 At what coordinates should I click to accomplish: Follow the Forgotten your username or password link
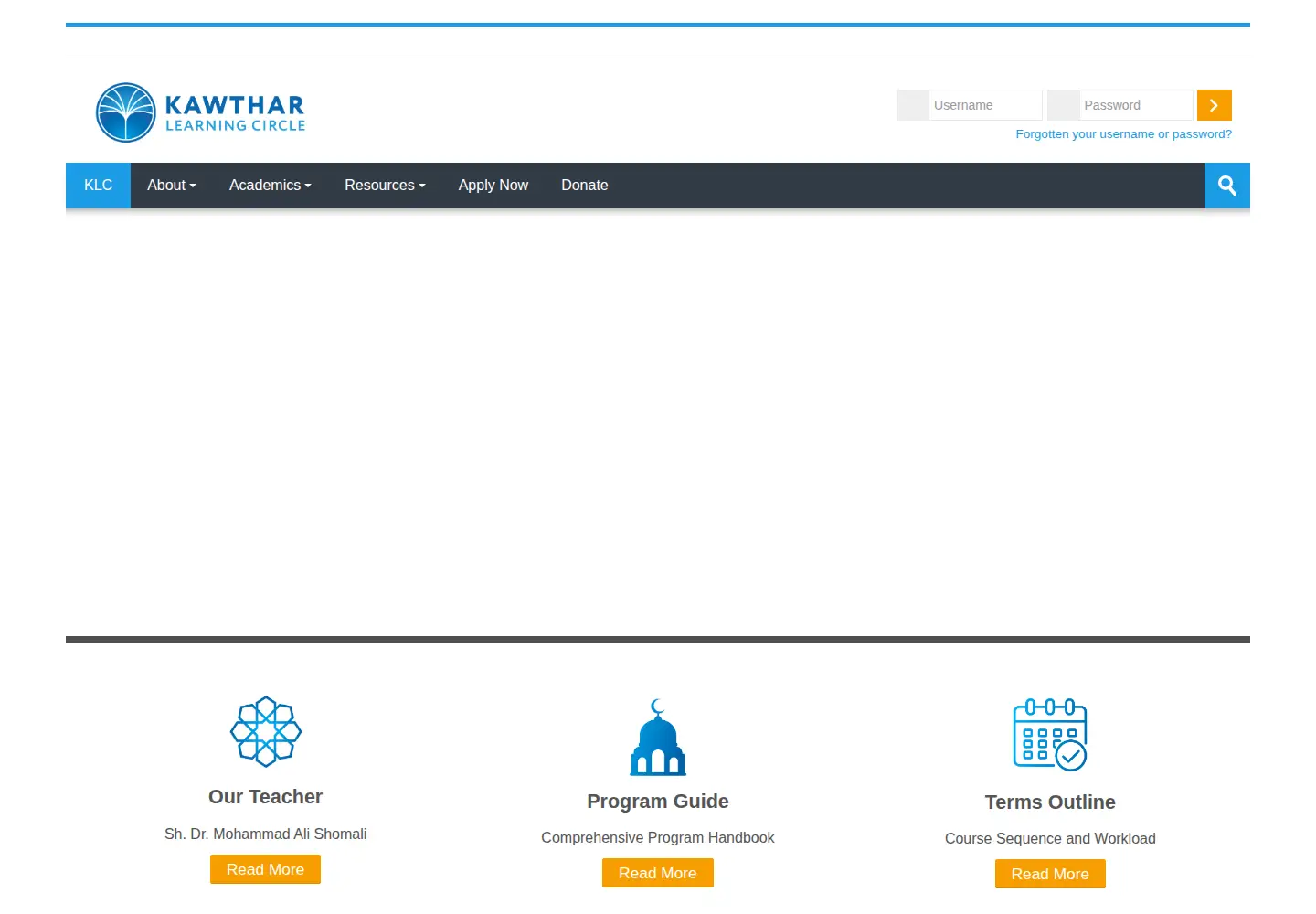click(x=1124, y=134)
